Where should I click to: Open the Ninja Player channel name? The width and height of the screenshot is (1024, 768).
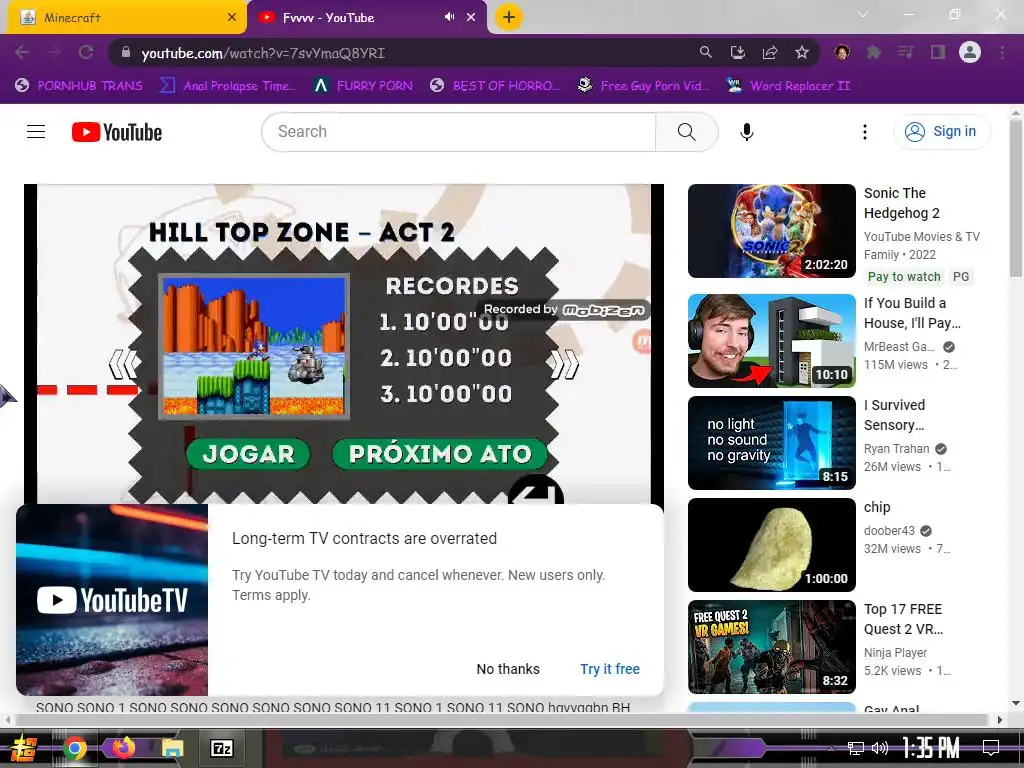coord(895,652)
